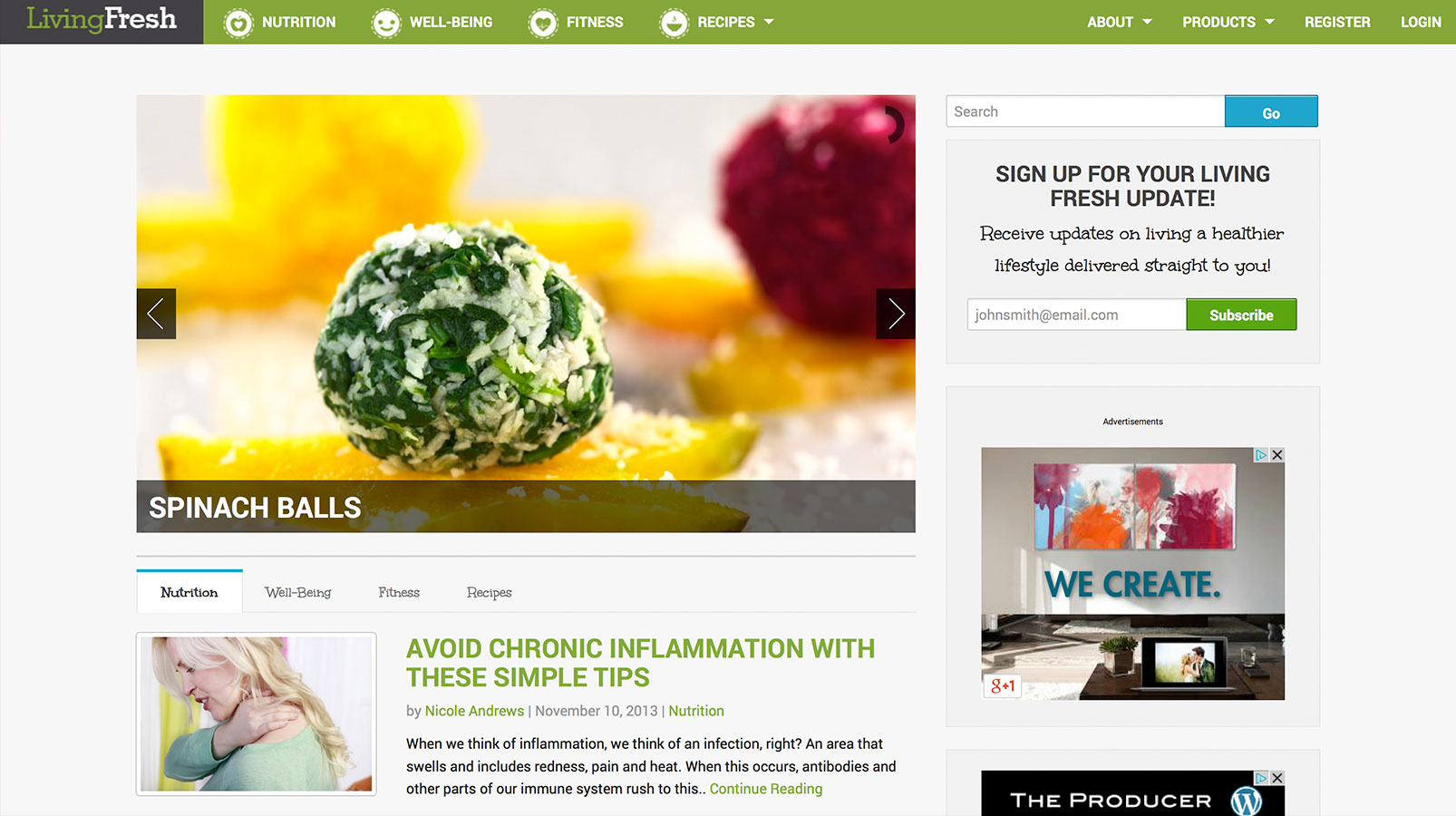Viewport: 1456px width, 816px height.
Task: Select the Recipes tab below slider
Action: 490,592
